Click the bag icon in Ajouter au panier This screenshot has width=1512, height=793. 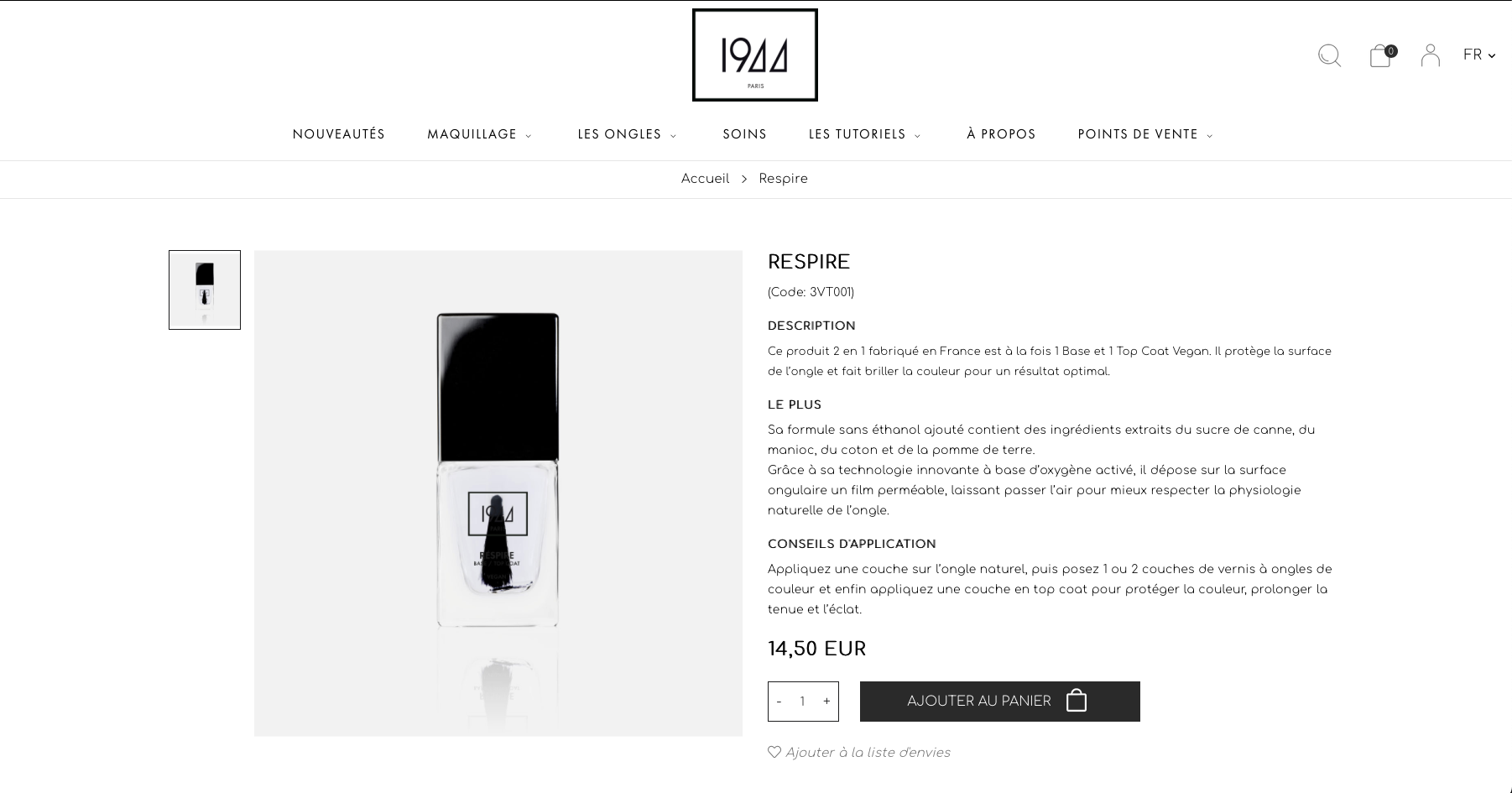[x=1077, y=701]
